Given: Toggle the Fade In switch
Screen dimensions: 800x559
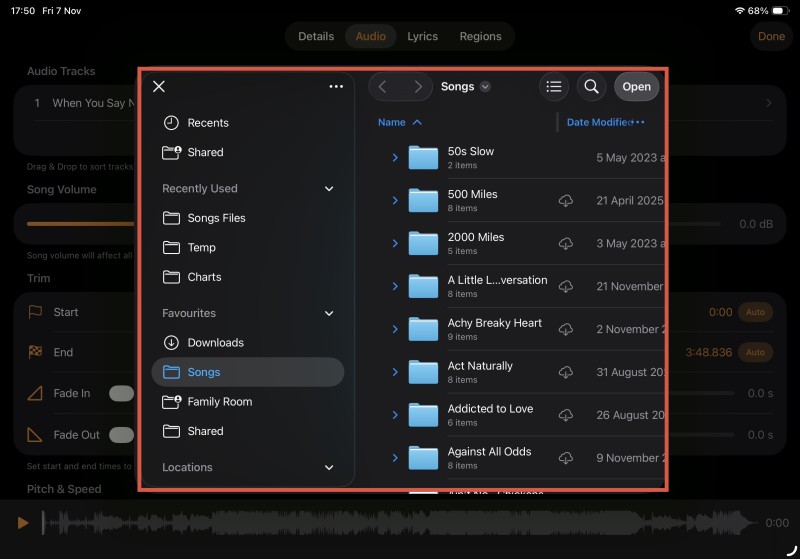Looking at the screenshot, I should [x=122, y=394].
